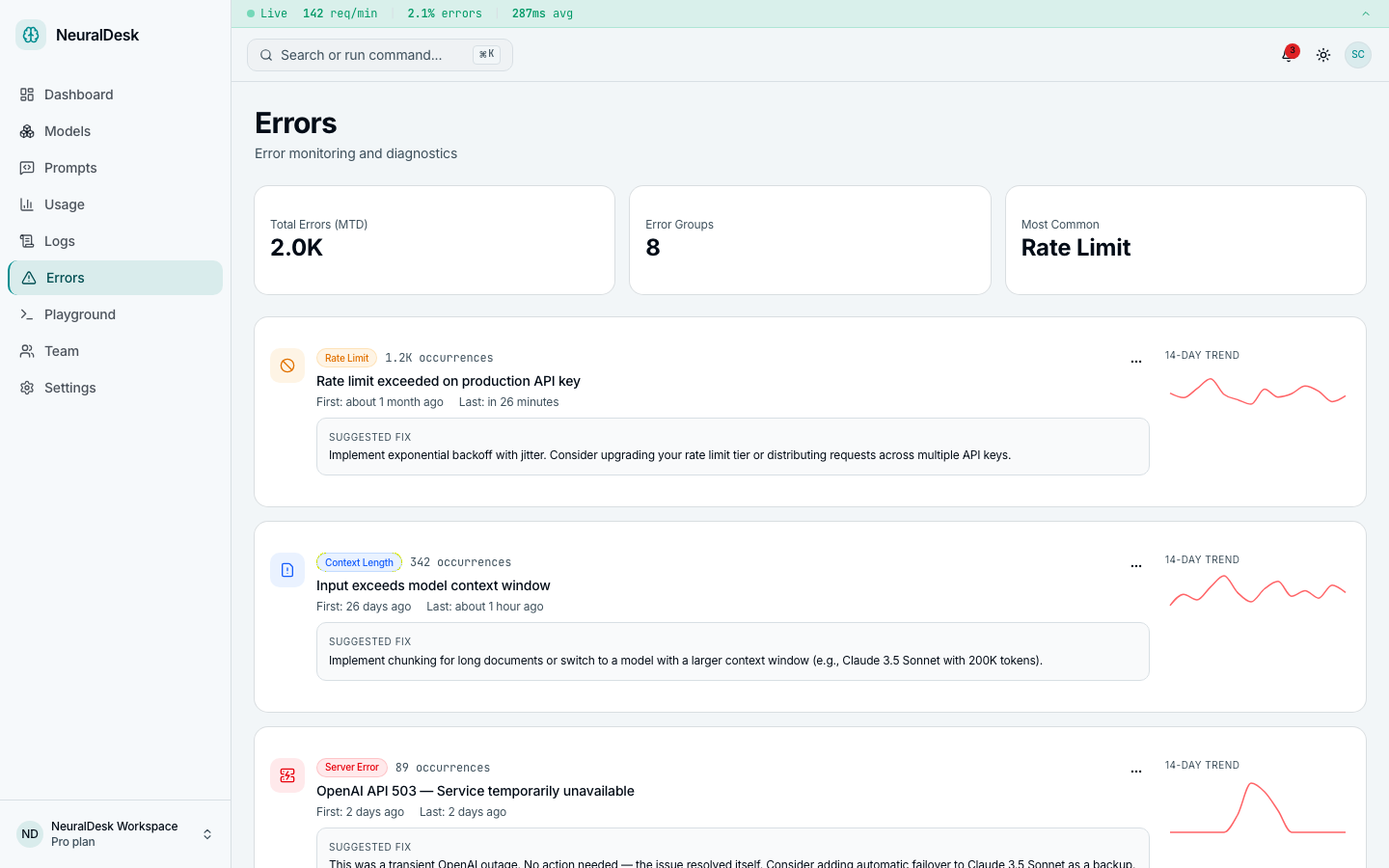This screenshot has height=868, width=1389.
Task: Click the Server Error broken-image icon
Action: (x=287, y=775)
